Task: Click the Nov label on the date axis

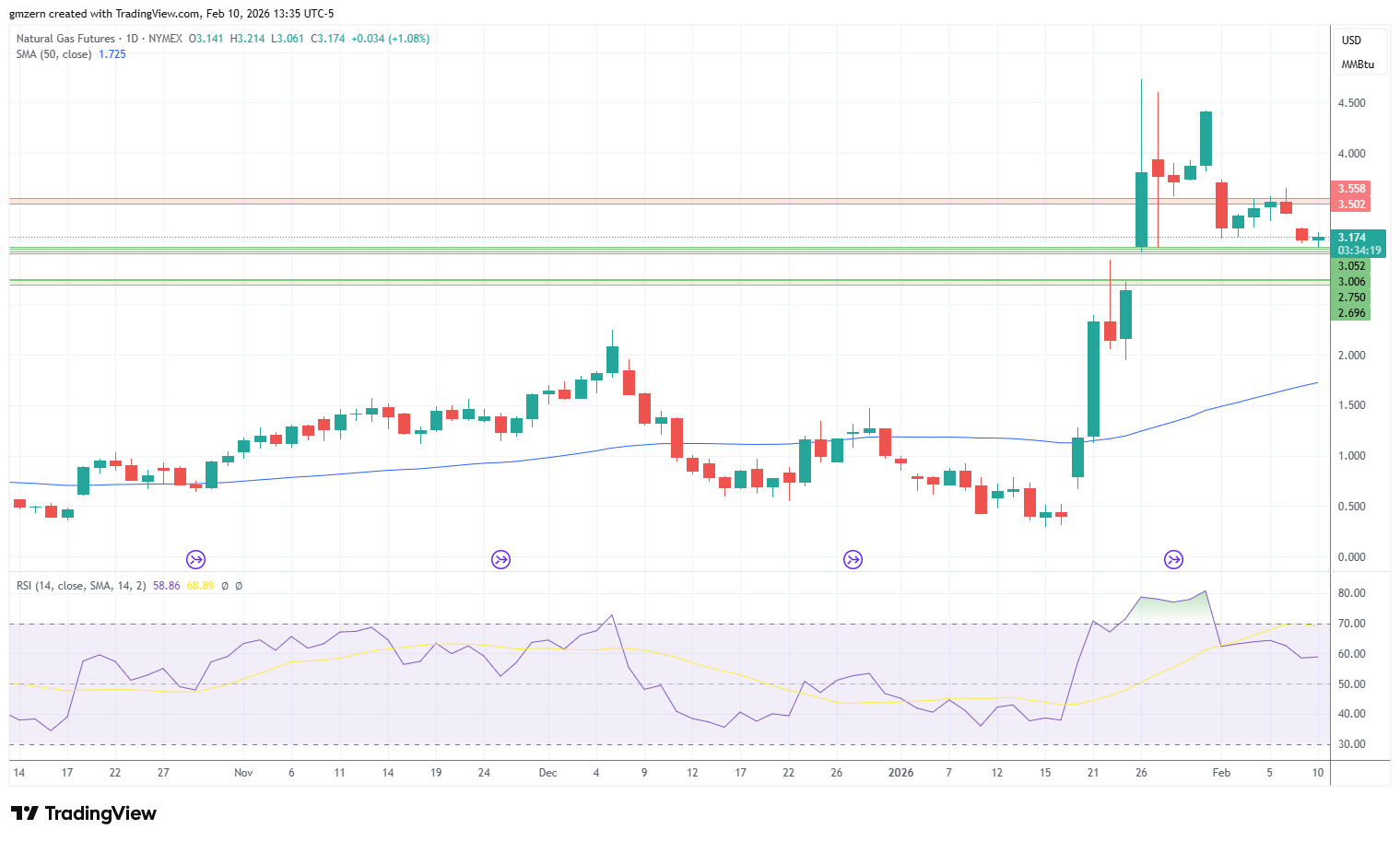Action: (x=243, y=773)
